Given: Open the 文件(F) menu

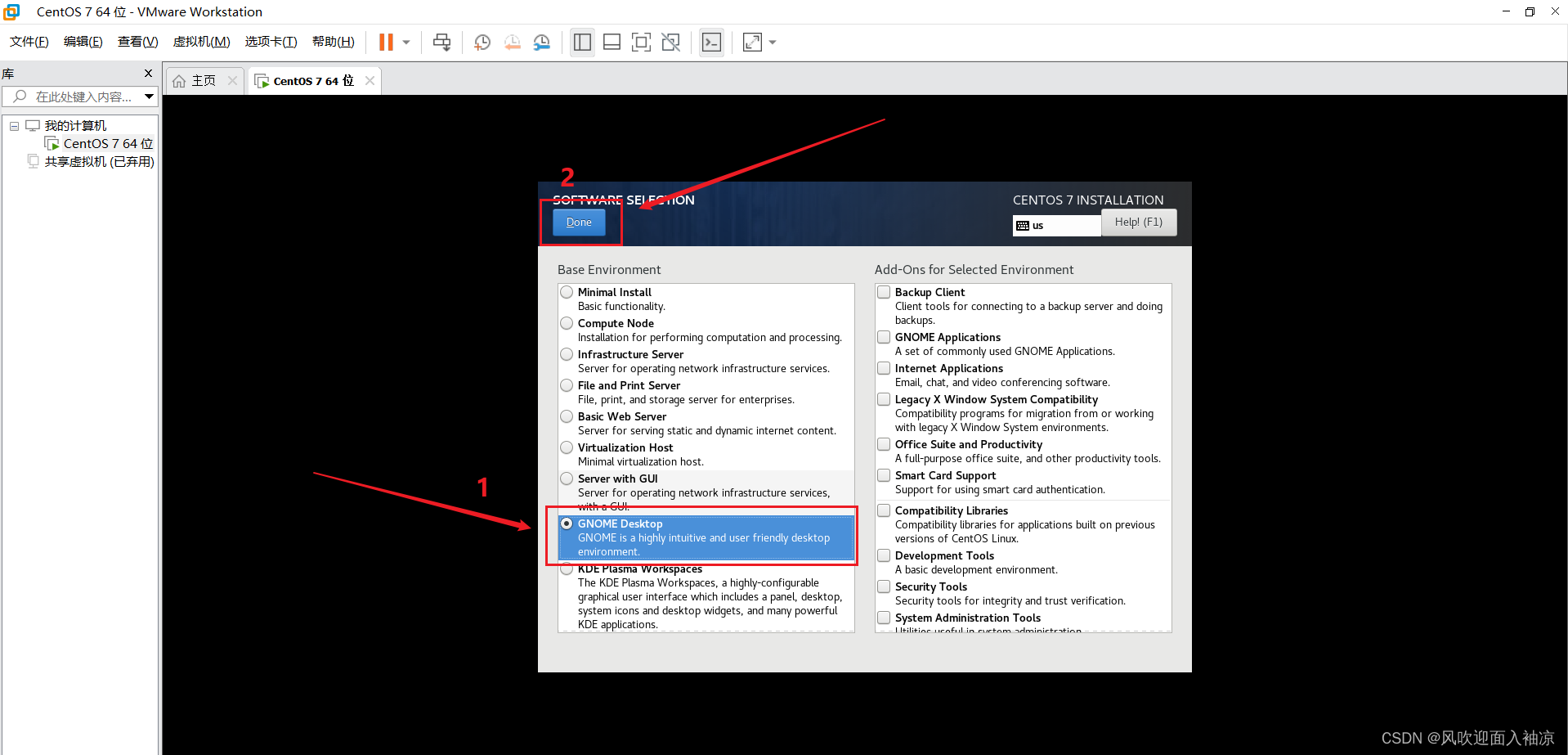Looking at the screenshot, I should pyautogui.click(x=29, y=42).
